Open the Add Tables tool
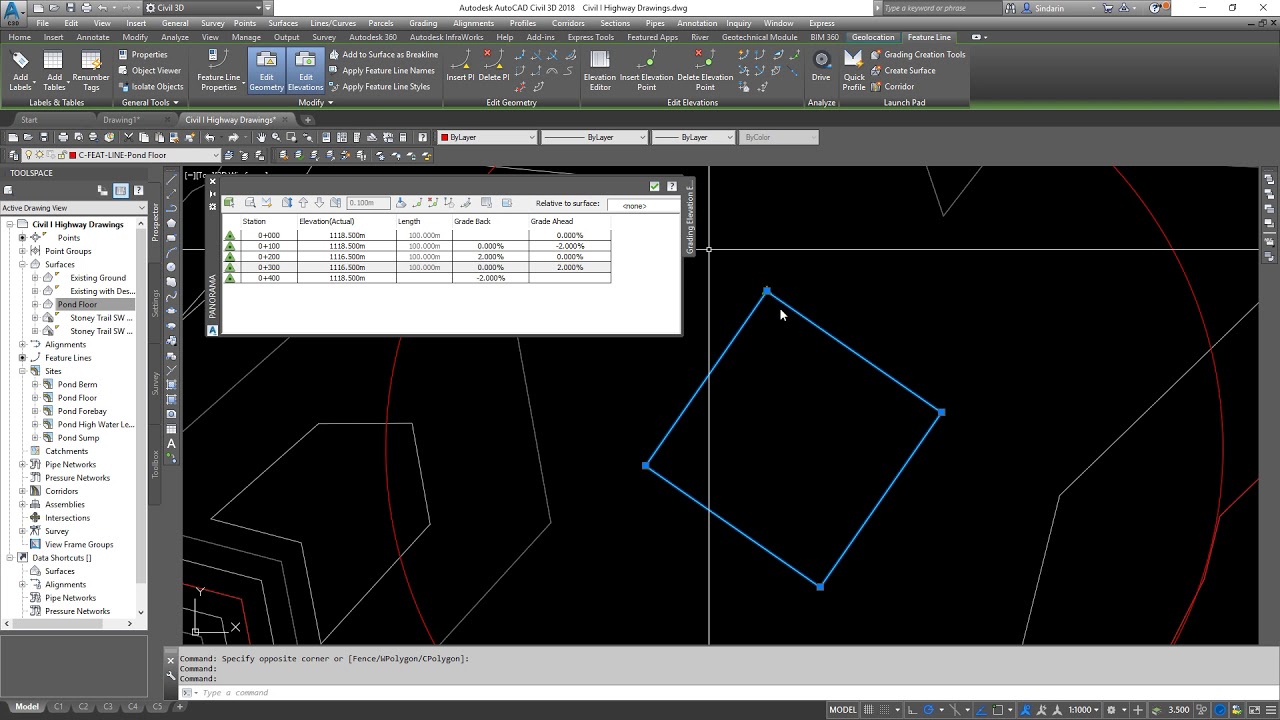This screenshot has height=720, width=1280. click(54, 69)
